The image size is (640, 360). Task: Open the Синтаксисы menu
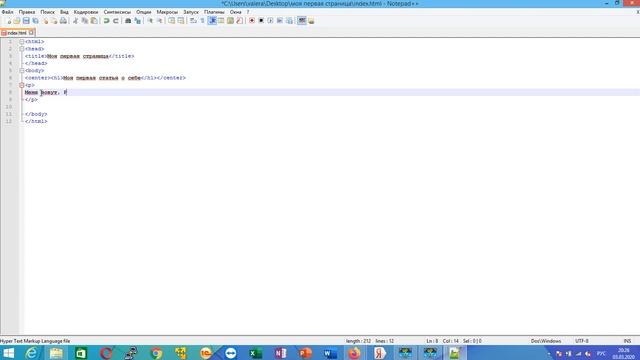point(117,12)
